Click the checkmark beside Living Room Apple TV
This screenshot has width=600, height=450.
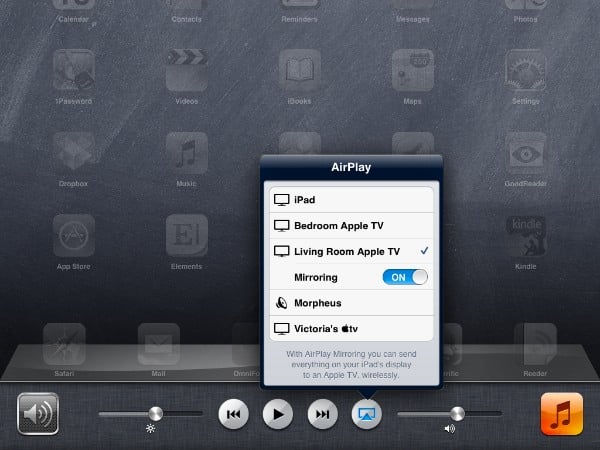424,251
